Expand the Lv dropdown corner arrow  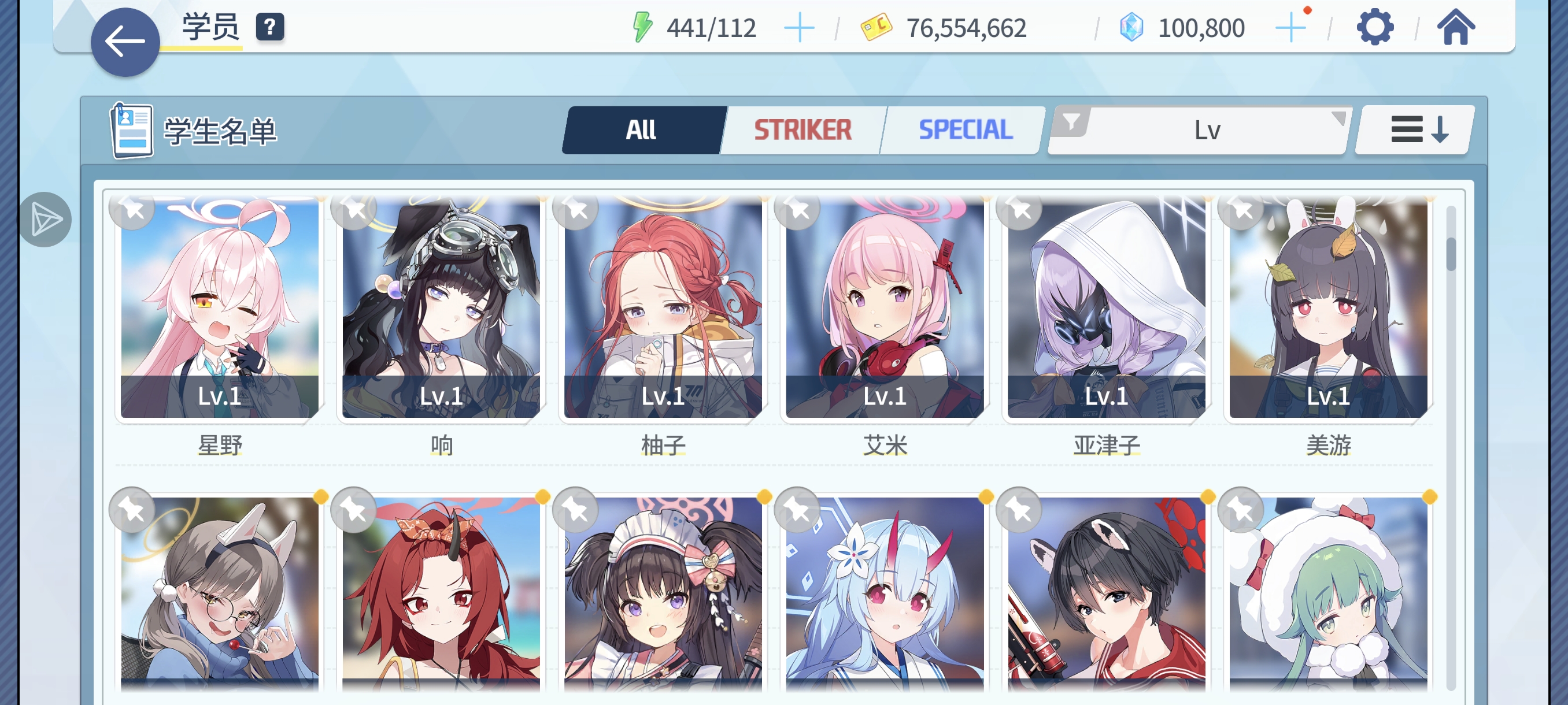1338,117
